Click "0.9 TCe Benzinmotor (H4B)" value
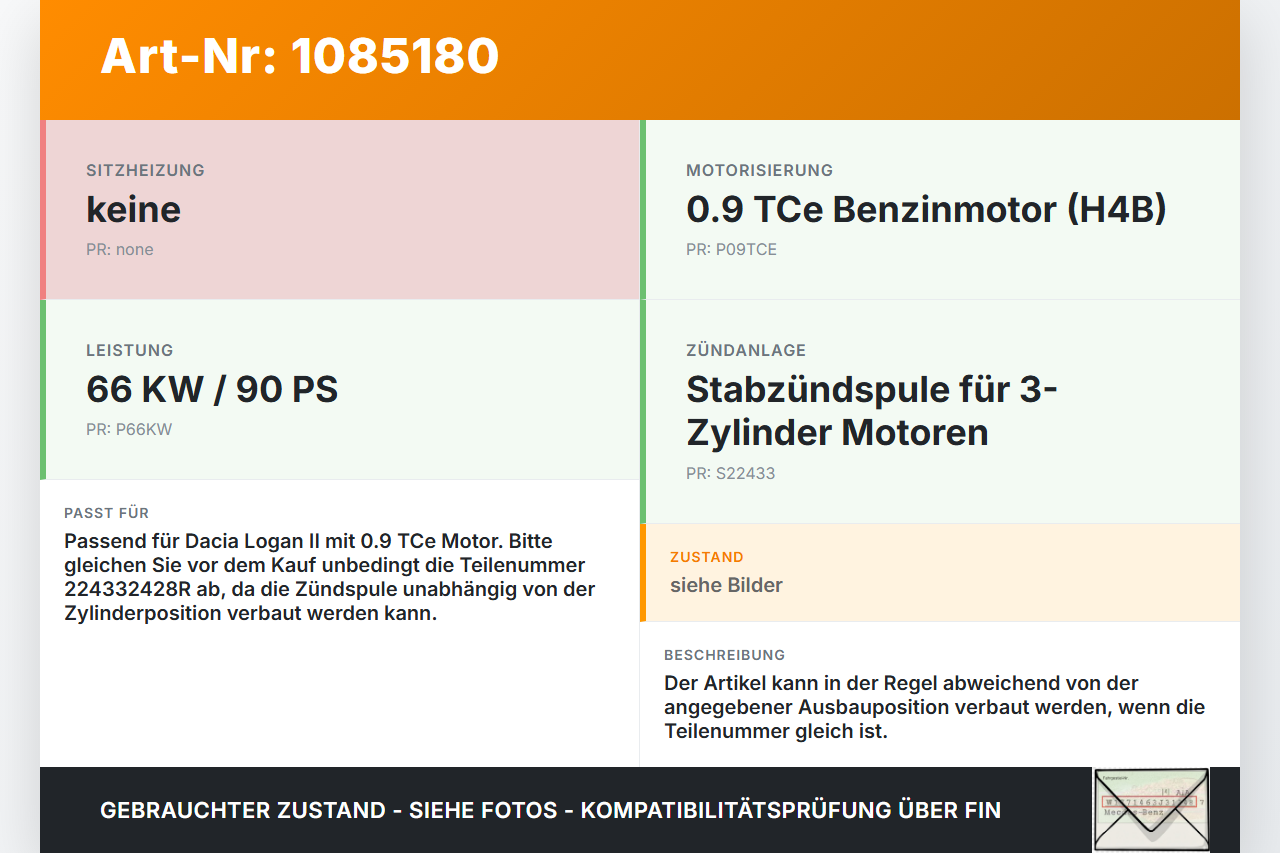 [x=926, y=209]
